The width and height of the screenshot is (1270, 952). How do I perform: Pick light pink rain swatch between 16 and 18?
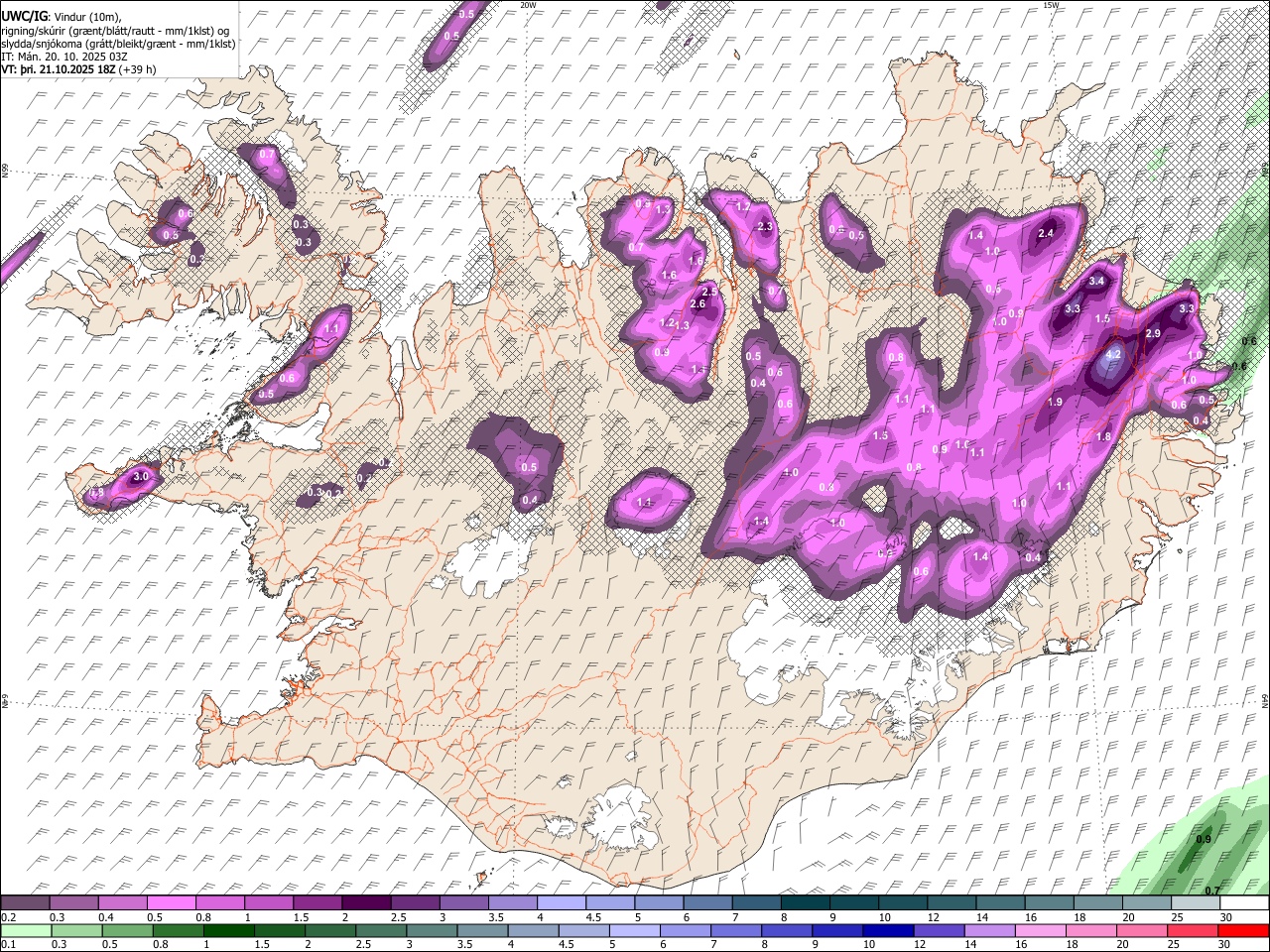click(1040, 930)
